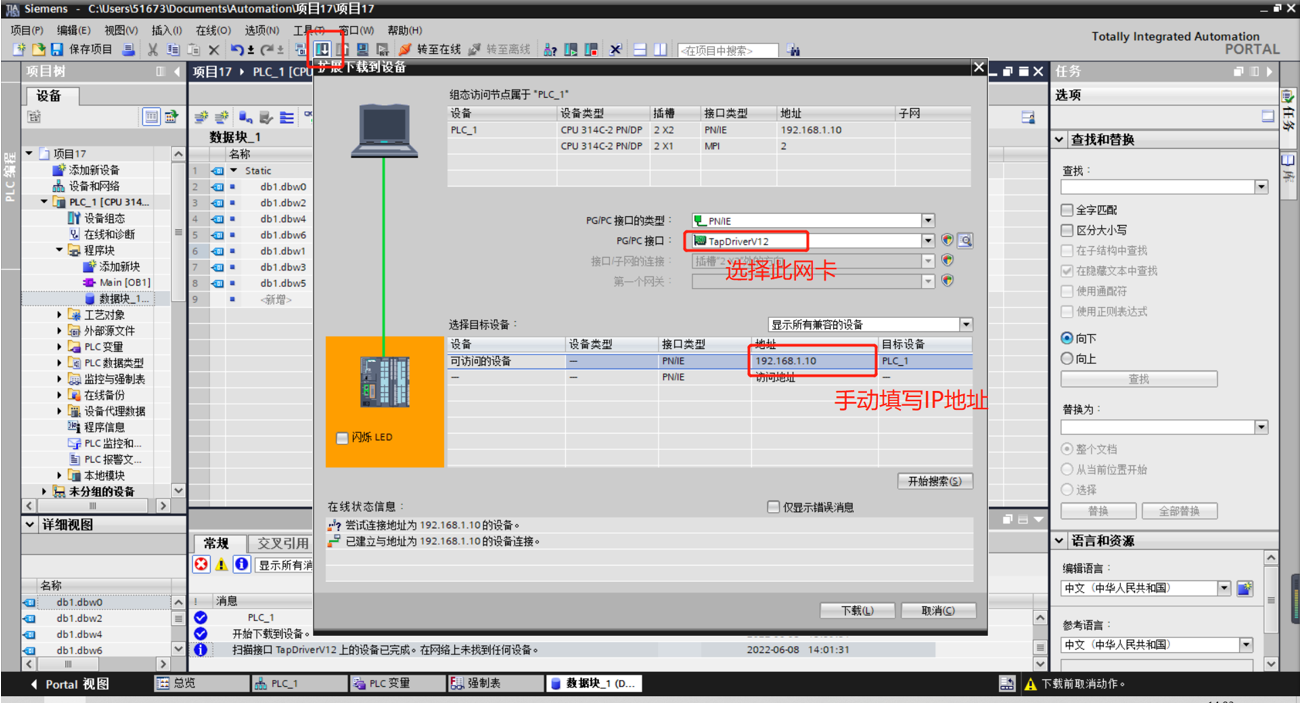The width and height of the screenshot is (1301, 703).
Task: Click the delete X icon in toolbar
Action: (x=214, y=49)
